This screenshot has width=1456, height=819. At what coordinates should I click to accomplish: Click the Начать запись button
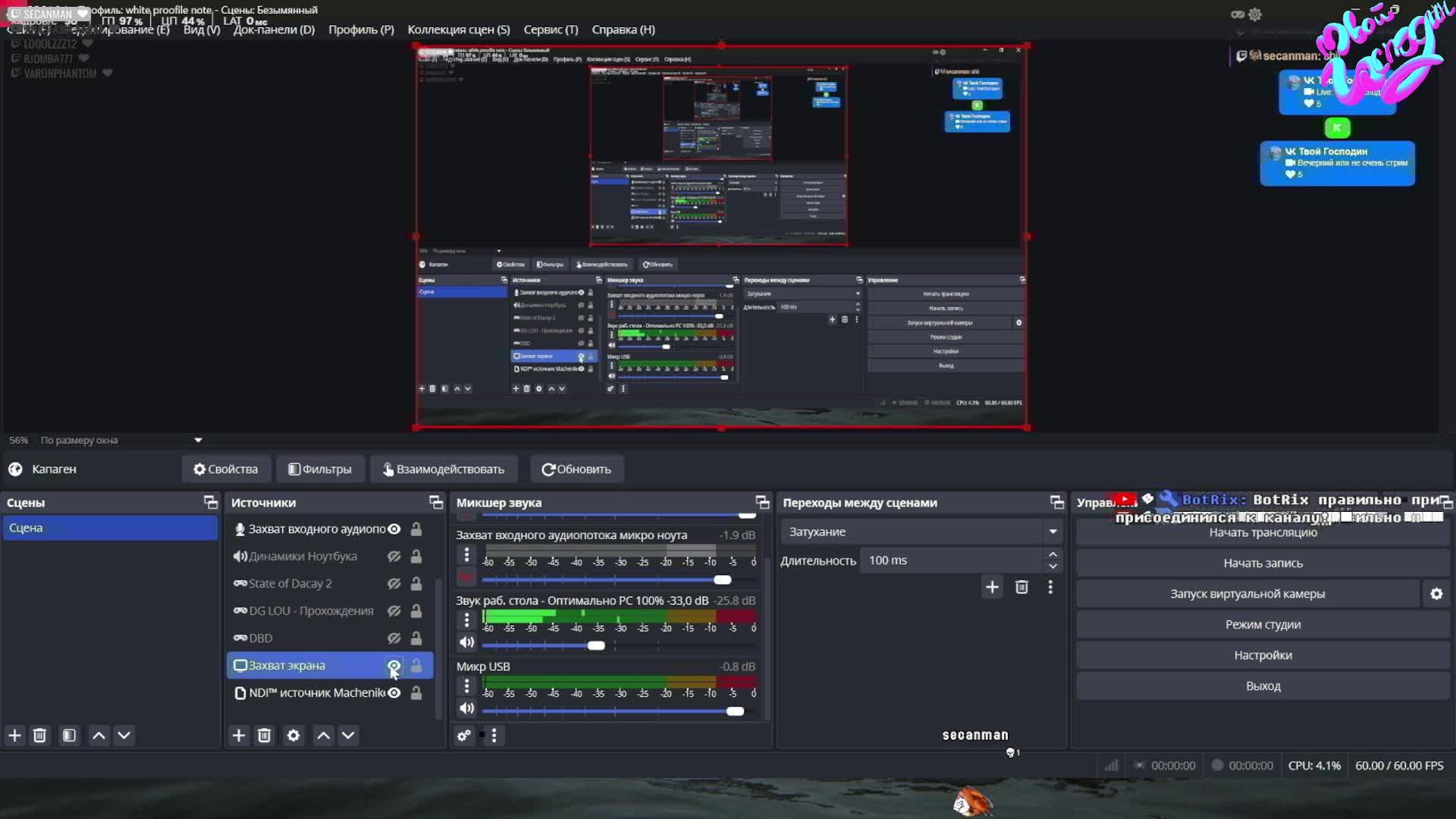click(x=1263, y=563)
